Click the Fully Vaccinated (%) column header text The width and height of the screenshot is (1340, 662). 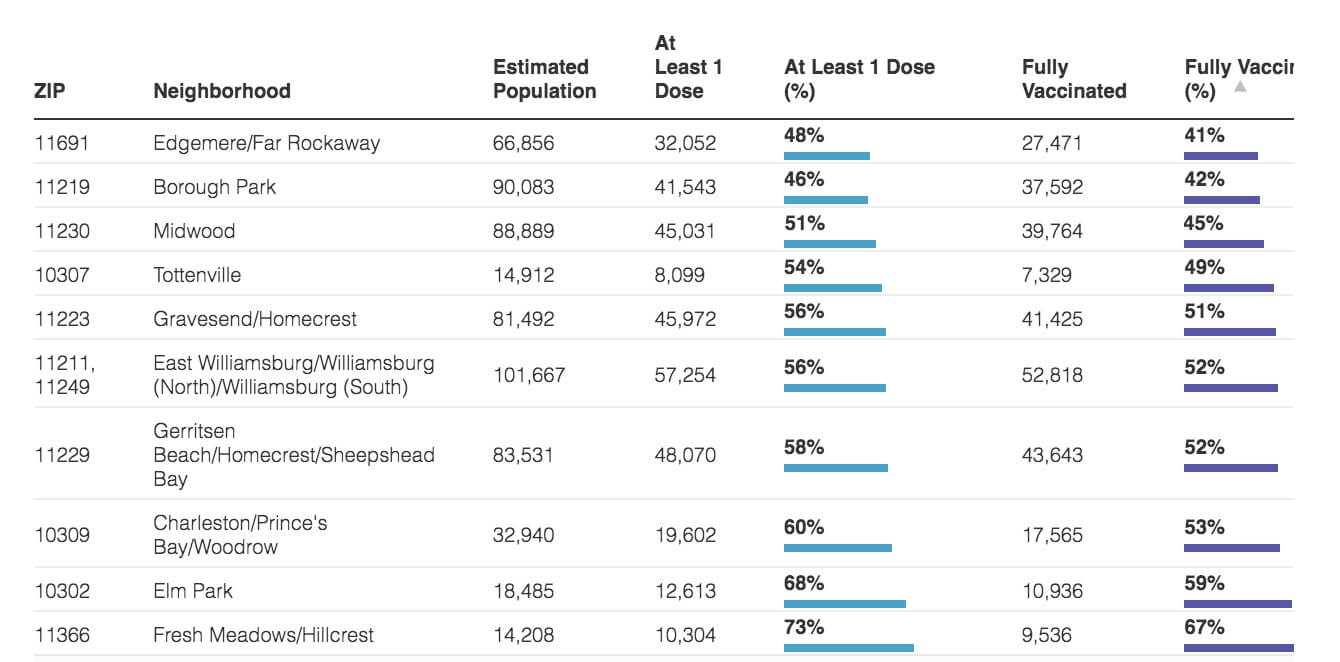(x=1238, y=68)
